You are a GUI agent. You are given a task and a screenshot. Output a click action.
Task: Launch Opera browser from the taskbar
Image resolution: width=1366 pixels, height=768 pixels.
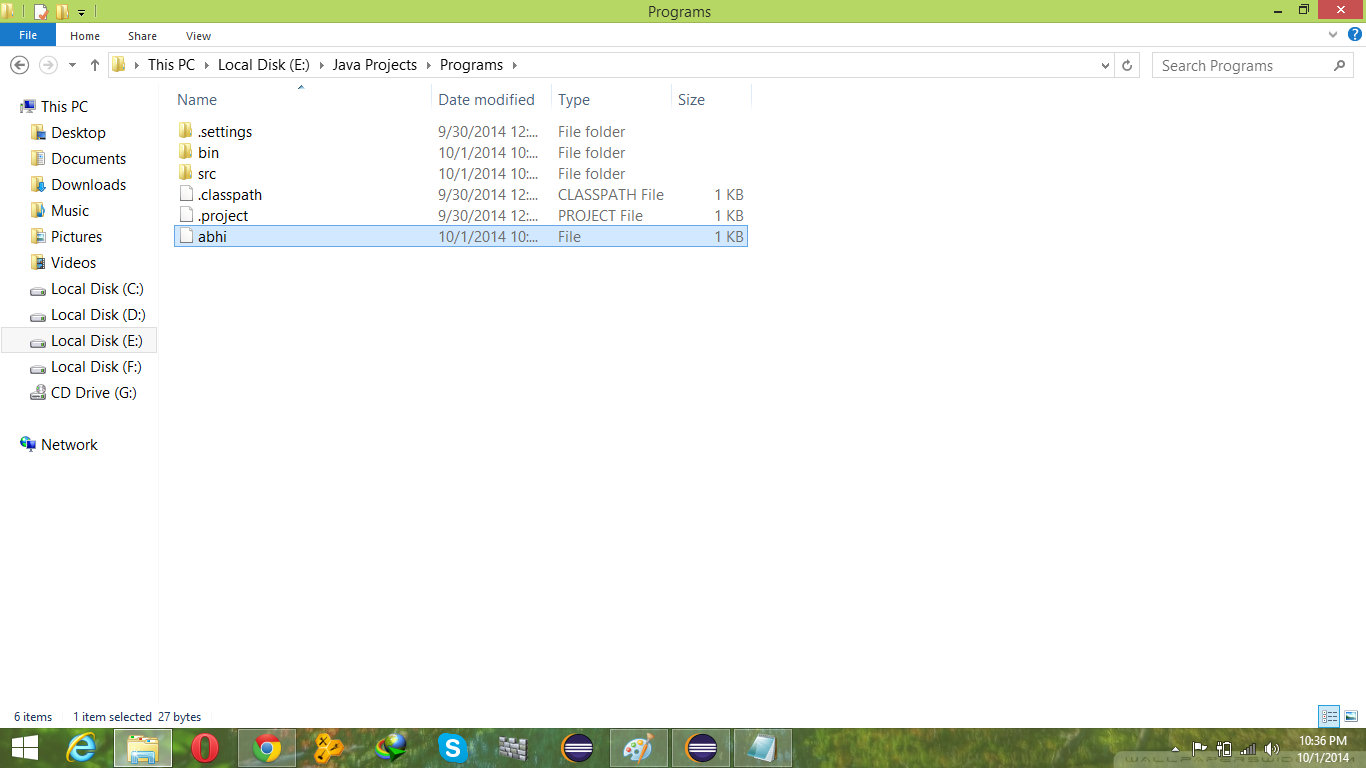coord(205,747)
